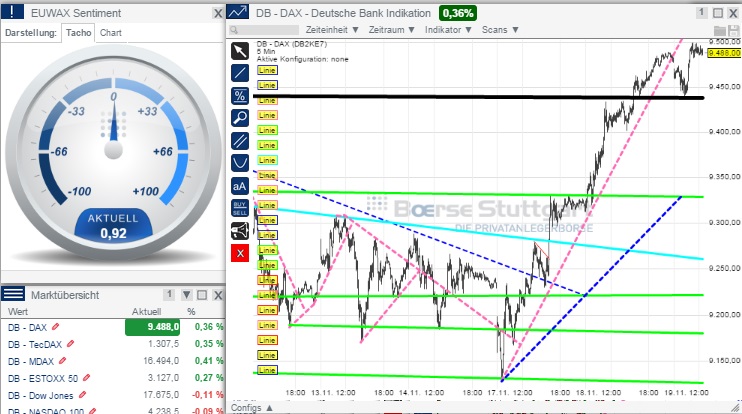Open the Zeiteinheit dropdown
742x414 pixels.
click(x=332, y=30)
